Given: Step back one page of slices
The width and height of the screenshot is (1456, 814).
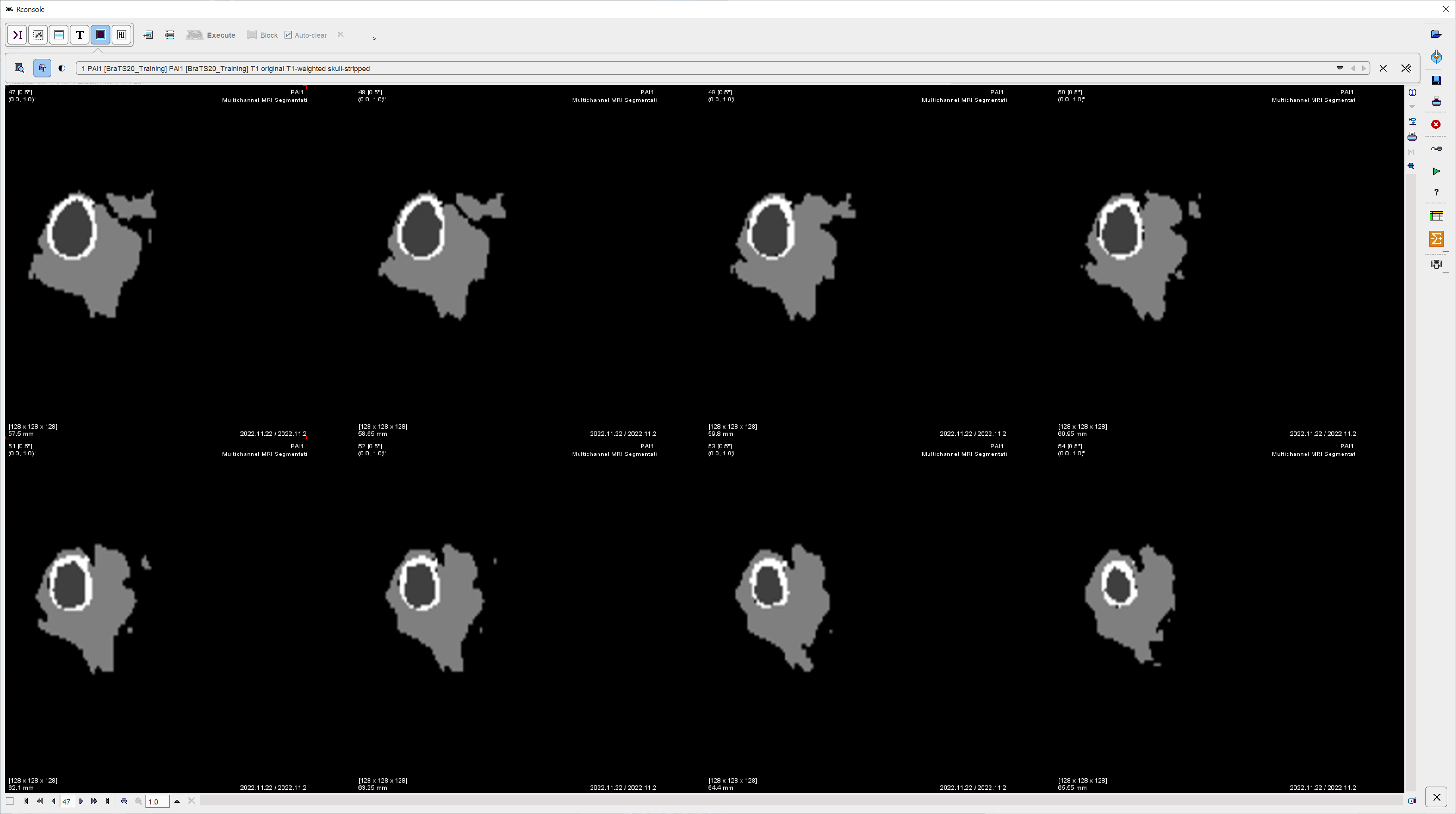Looking at the screenshot, I should (x=40, y=801).
